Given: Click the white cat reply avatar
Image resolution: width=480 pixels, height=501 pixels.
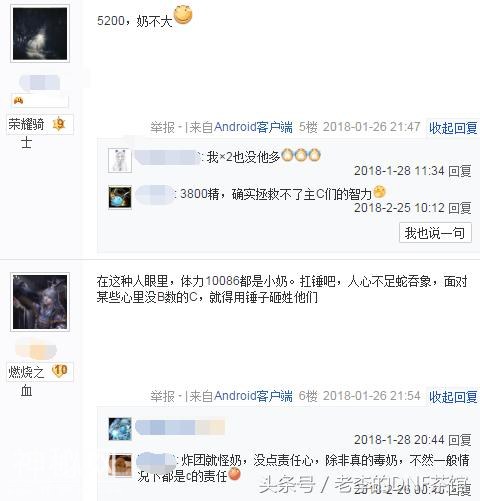Looking at the screenshot, I should [120, 160].
